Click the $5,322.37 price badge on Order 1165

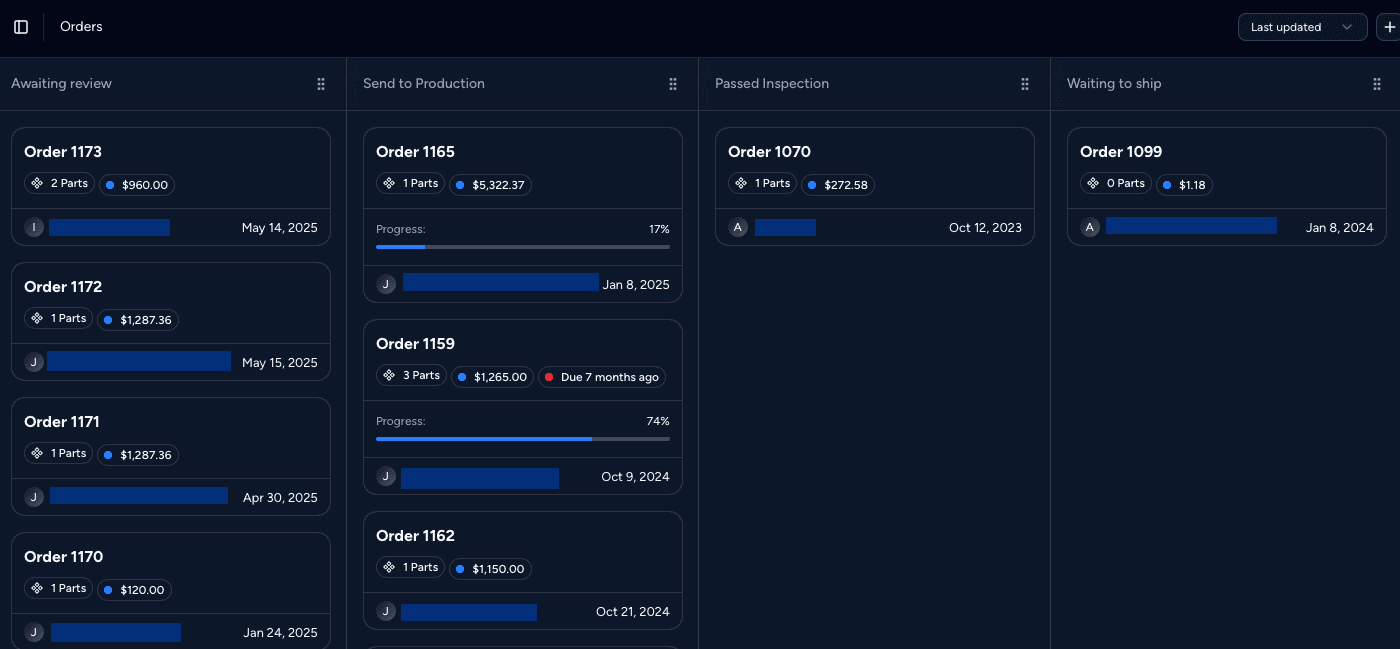tap(490, 184)
